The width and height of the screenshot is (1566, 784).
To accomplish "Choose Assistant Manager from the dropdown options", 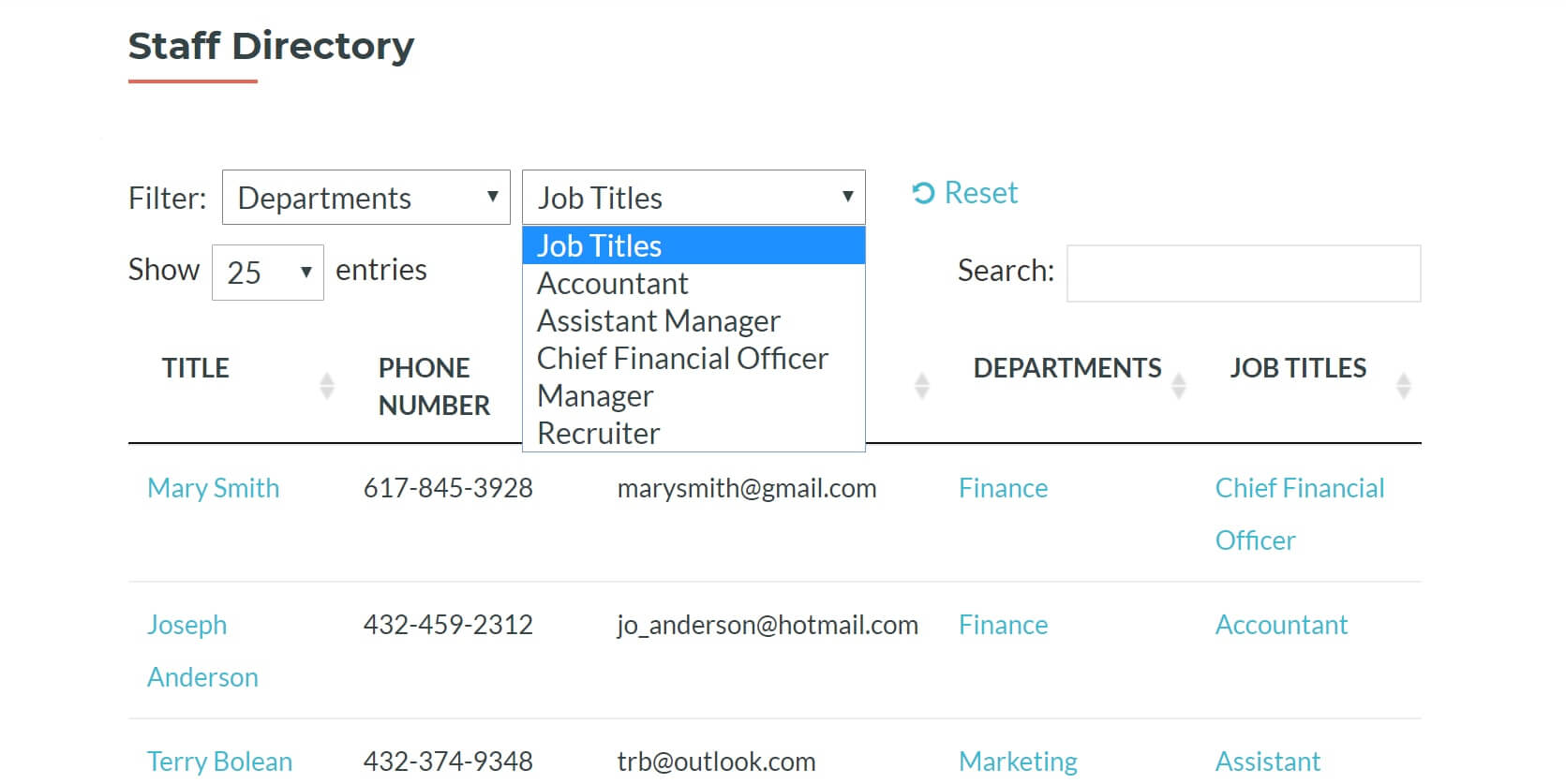I will pos(657,320).
